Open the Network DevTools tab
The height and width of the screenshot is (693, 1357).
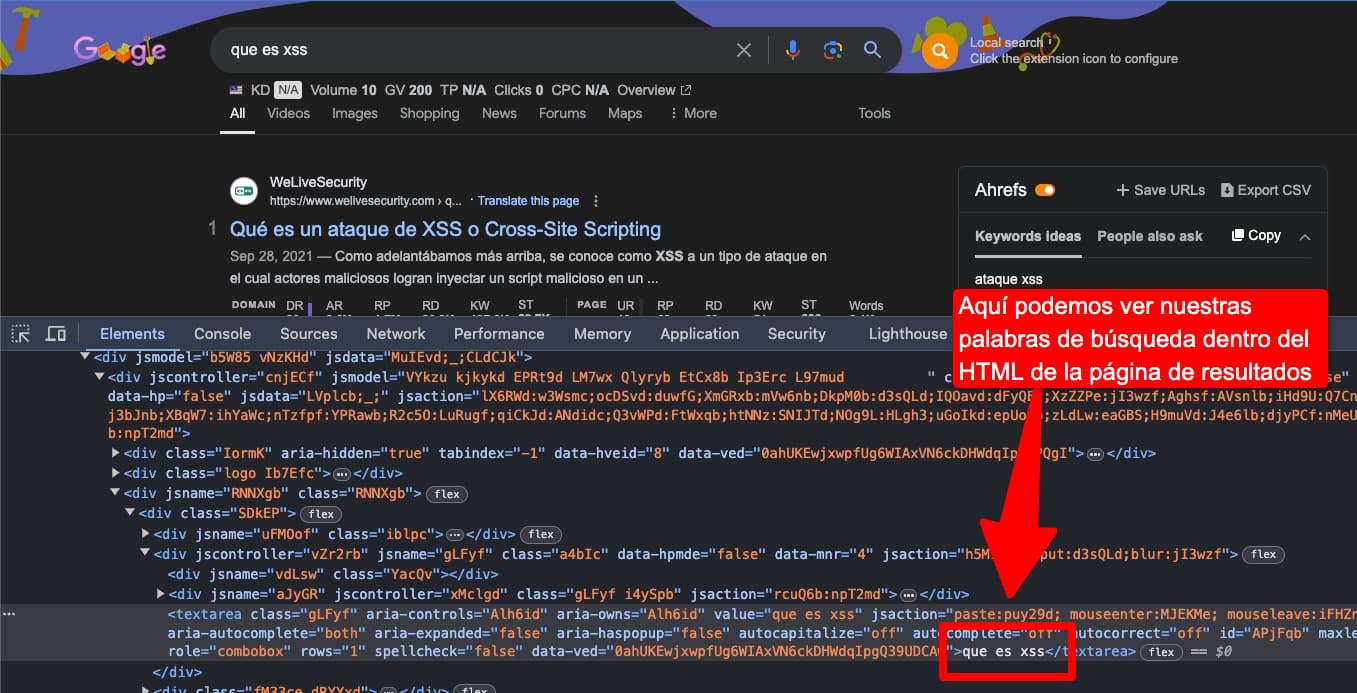[395, 334]
